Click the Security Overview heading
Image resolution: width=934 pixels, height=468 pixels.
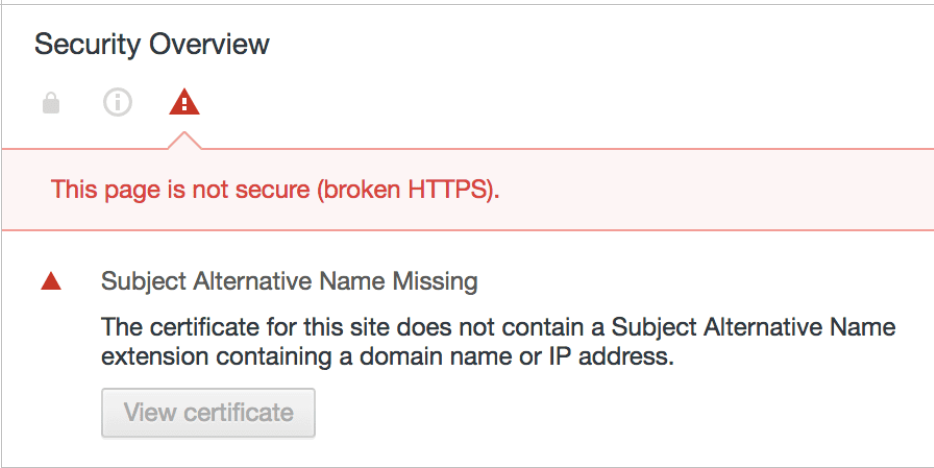(152, 44)
